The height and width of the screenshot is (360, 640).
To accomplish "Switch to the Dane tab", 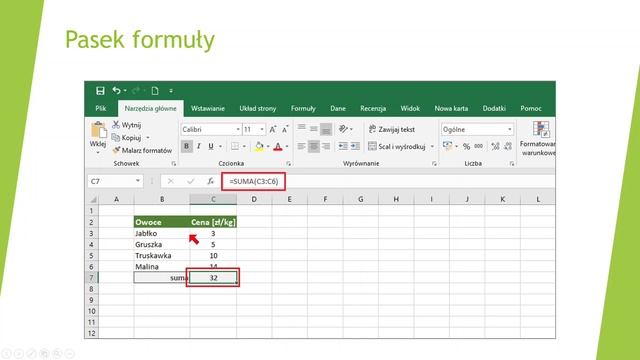I will tap(338, 109).
